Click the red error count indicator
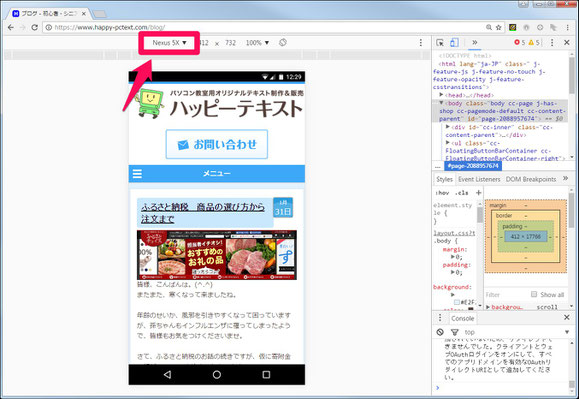Viewport: 579px width, 399px height. point(520,43)
